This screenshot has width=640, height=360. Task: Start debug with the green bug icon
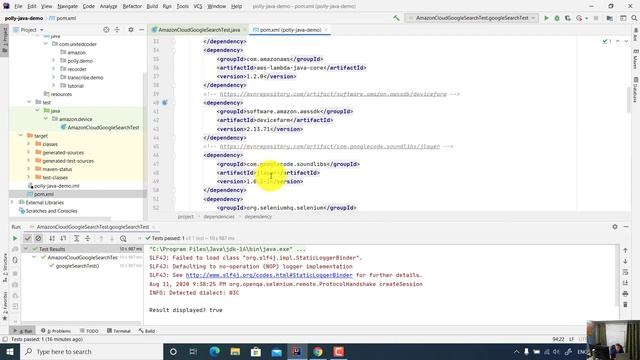coord(557,18)
